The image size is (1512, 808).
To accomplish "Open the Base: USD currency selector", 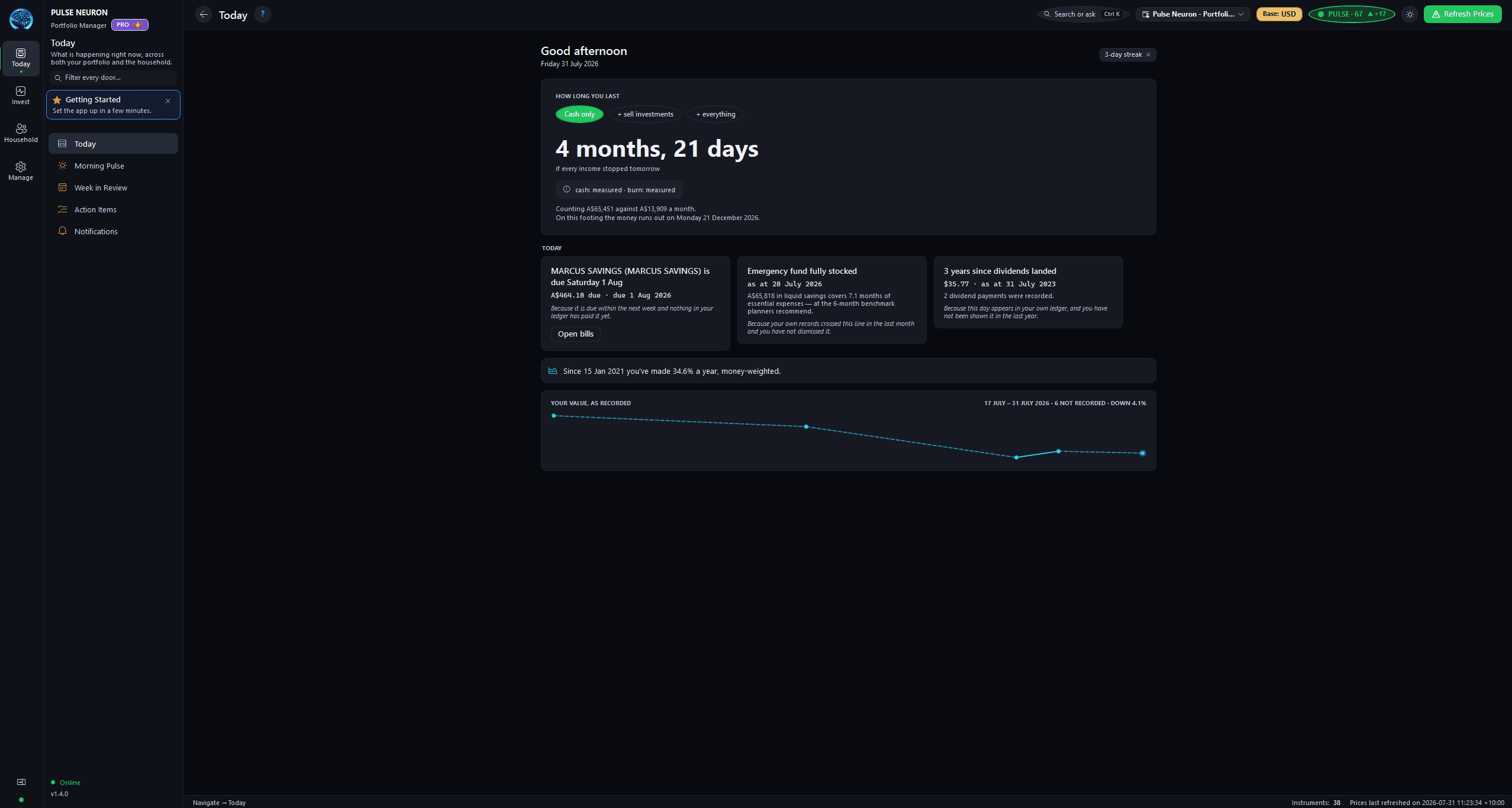I will (x=1279, y=14).
